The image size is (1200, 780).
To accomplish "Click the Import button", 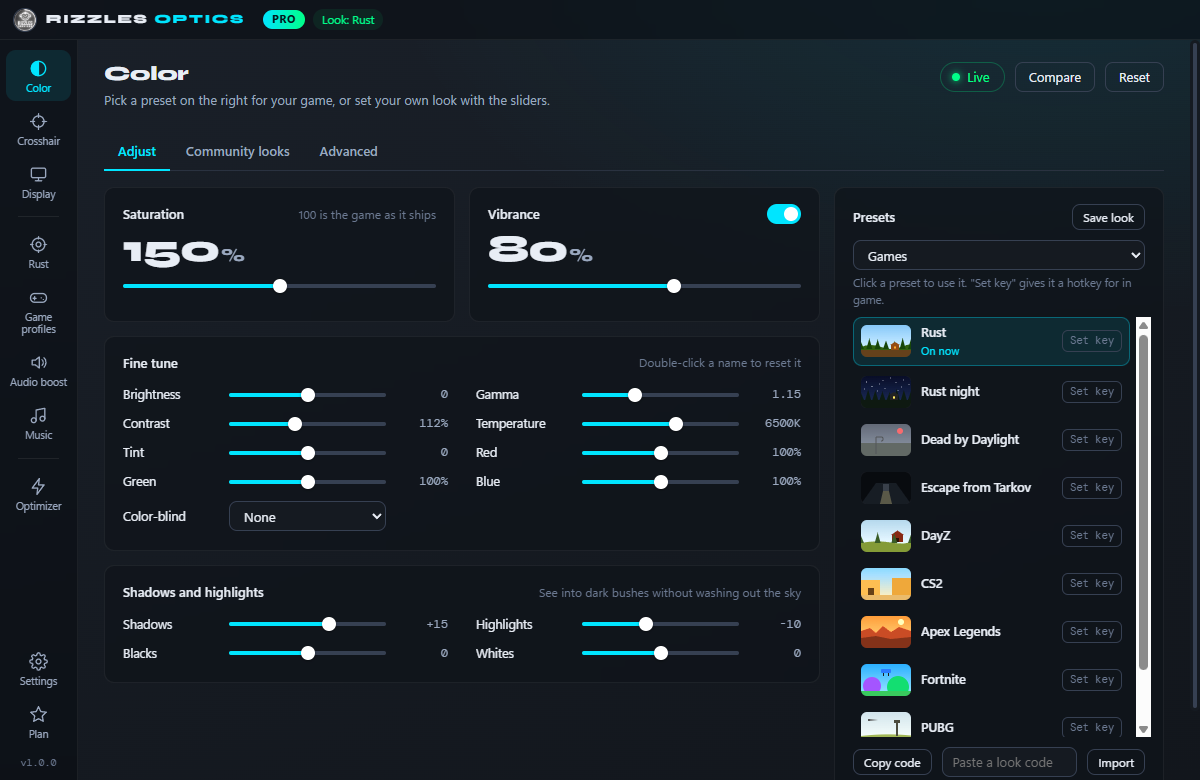I will coord(1116,763).
